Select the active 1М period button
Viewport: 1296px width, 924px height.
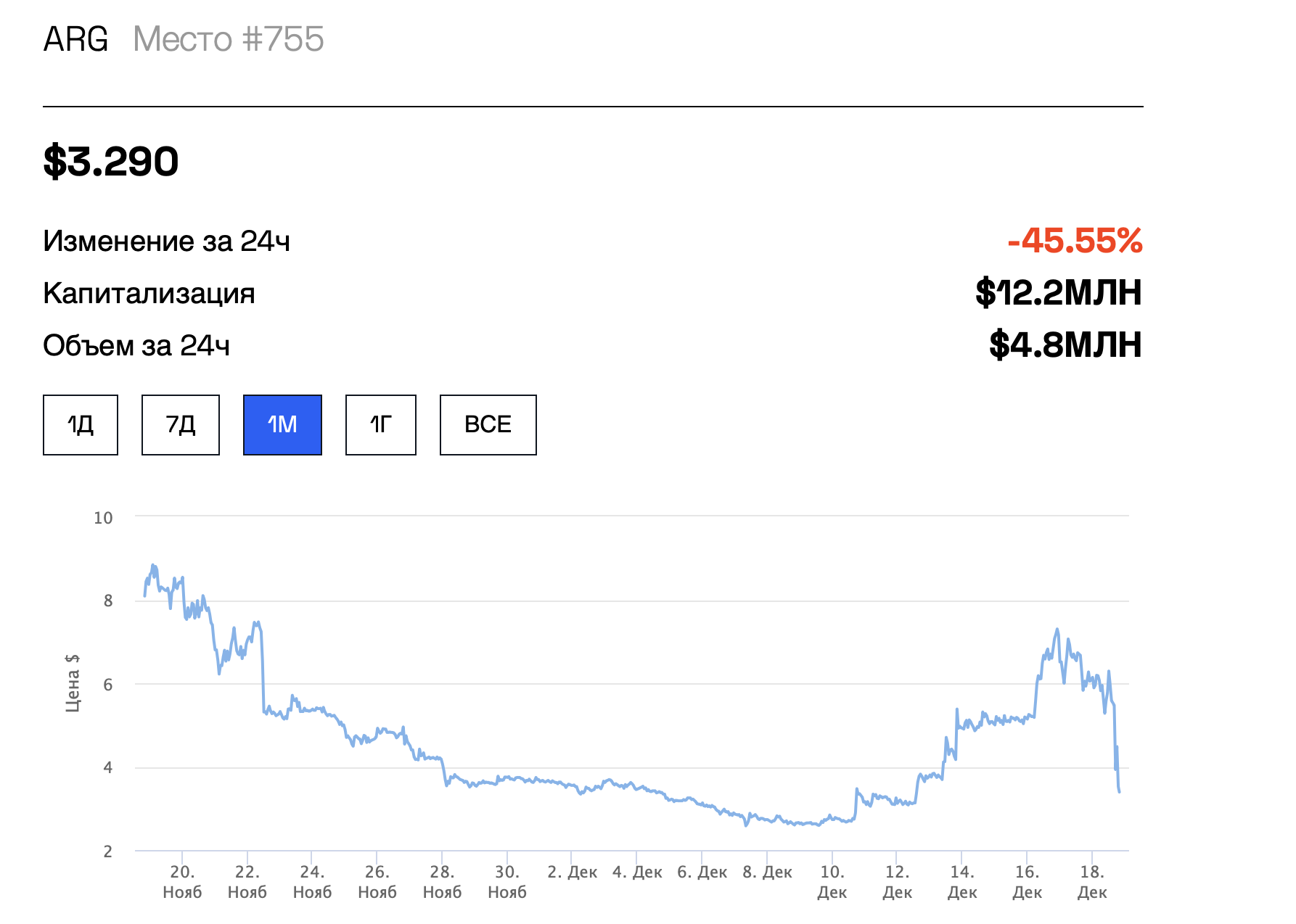[282, 425]
